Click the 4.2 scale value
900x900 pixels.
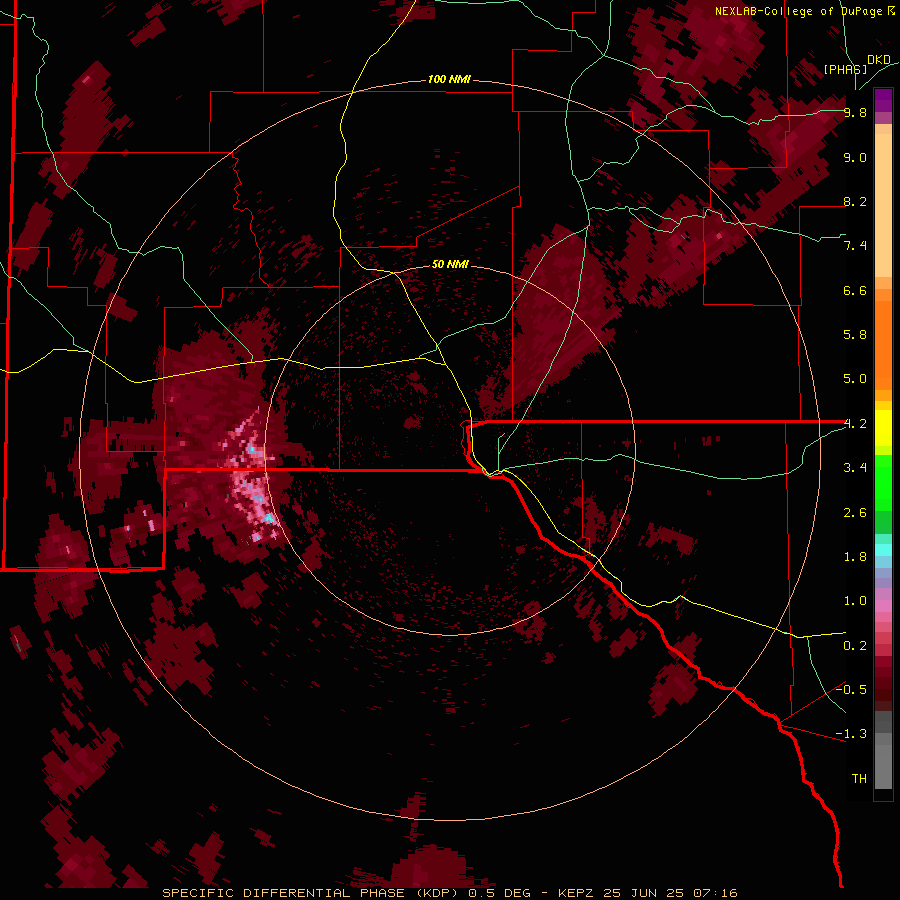pyautogui.click(x=855, y=424)
